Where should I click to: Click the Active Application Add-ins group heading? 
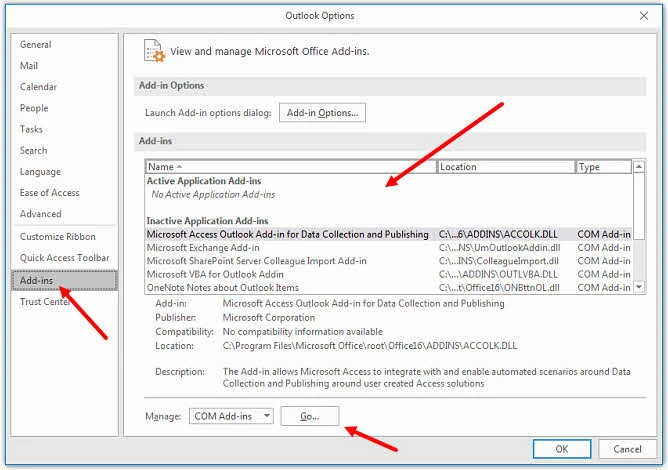click(x=204, y=181)
